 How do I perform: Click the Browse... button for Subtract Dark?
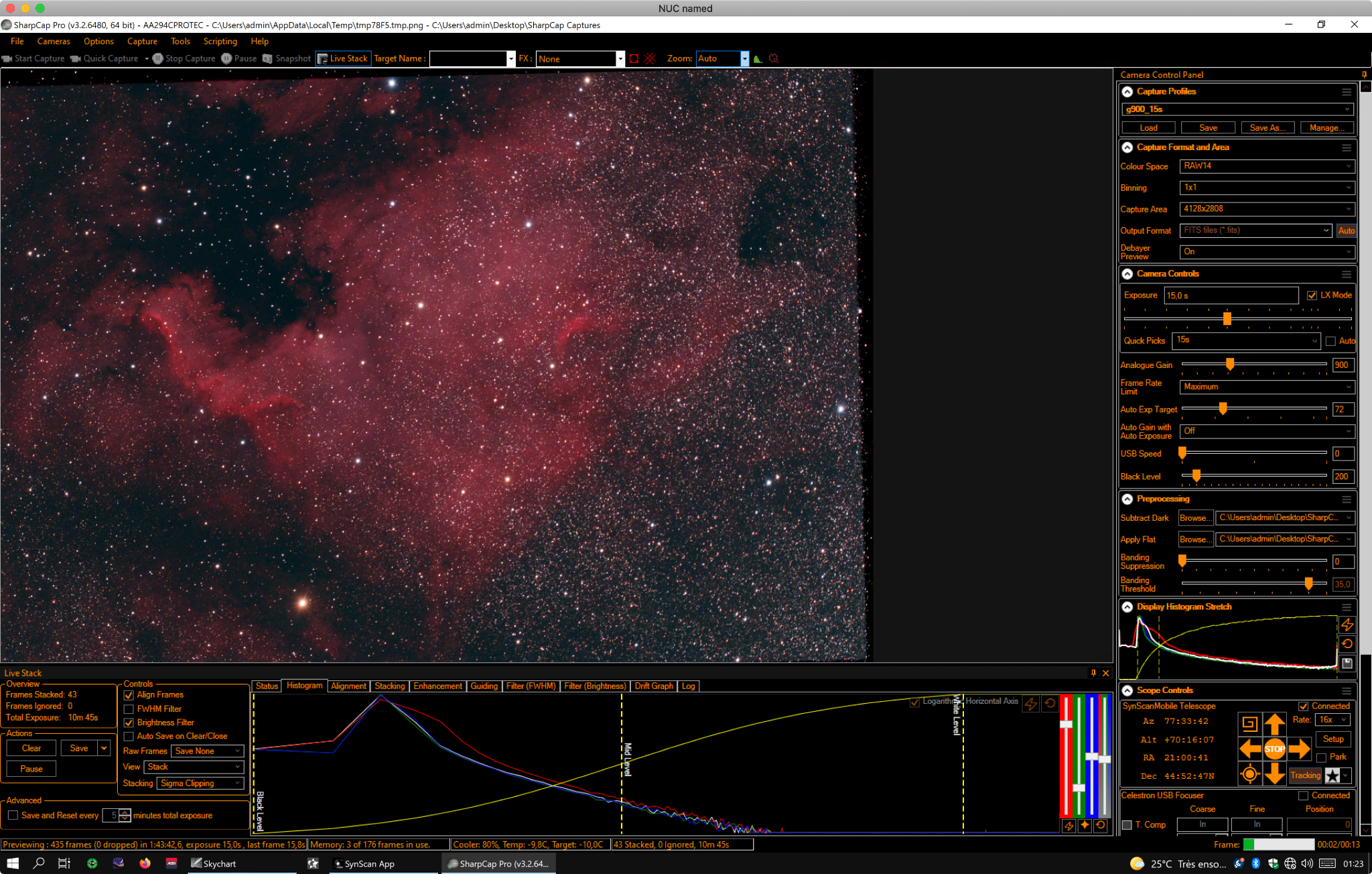[1196, 518]
